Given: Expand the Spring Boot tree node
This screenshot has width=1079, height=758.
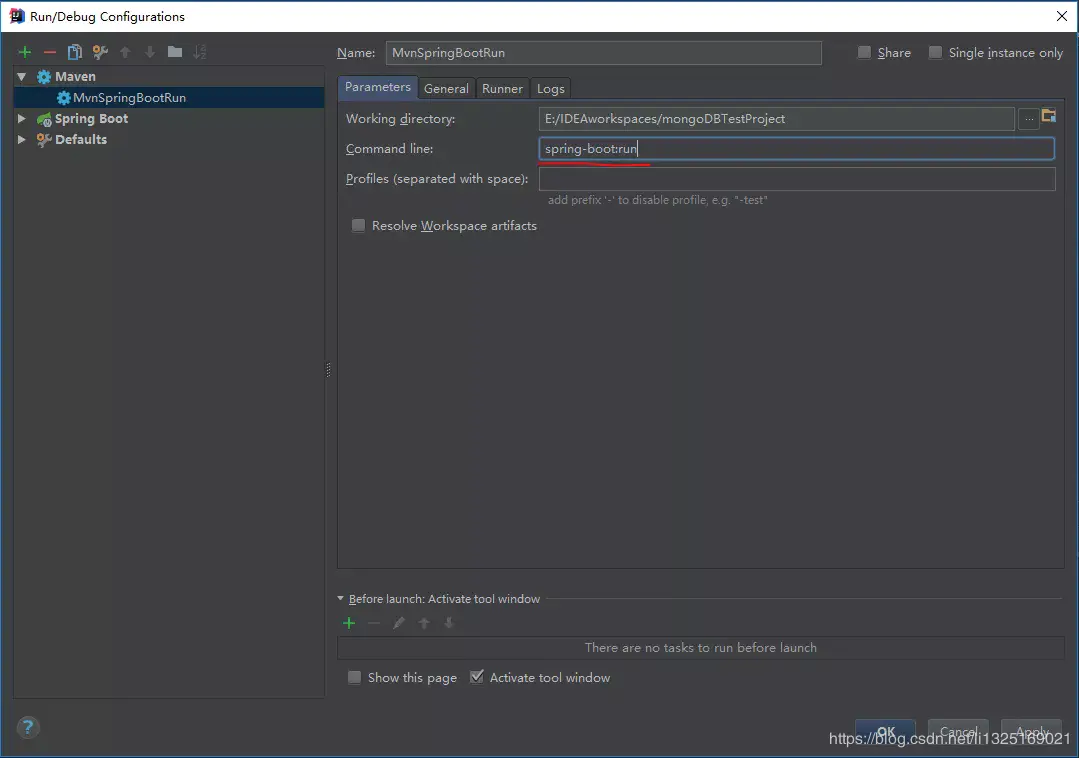Looking at the screenshot, I should pos(22,119).
